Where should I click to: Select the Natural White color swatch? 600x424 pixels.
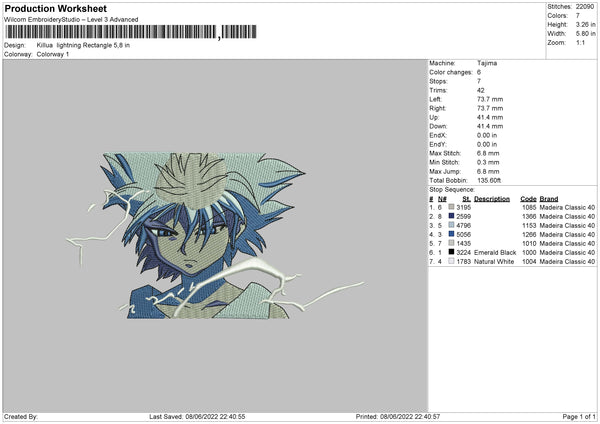(x=451, y=261)
